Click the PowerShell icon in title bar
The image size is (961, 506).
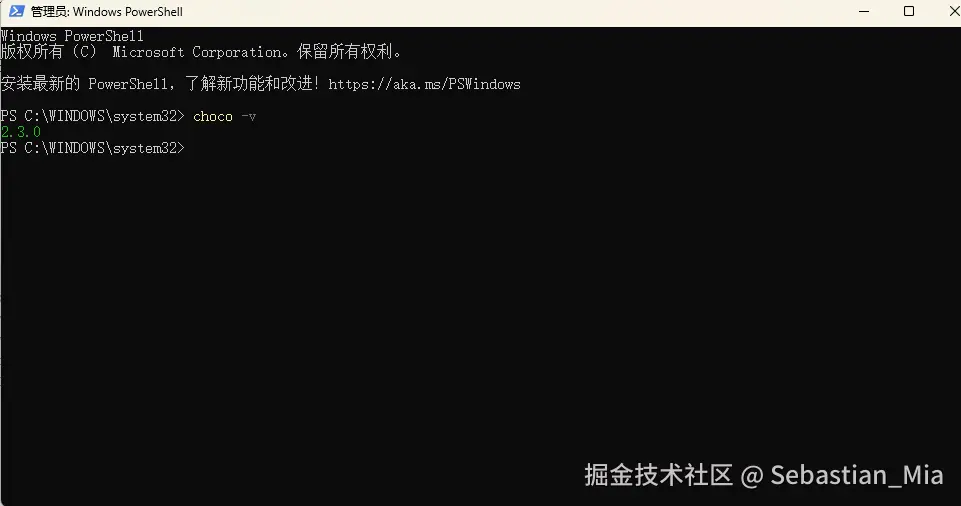(x=17, y=11)
